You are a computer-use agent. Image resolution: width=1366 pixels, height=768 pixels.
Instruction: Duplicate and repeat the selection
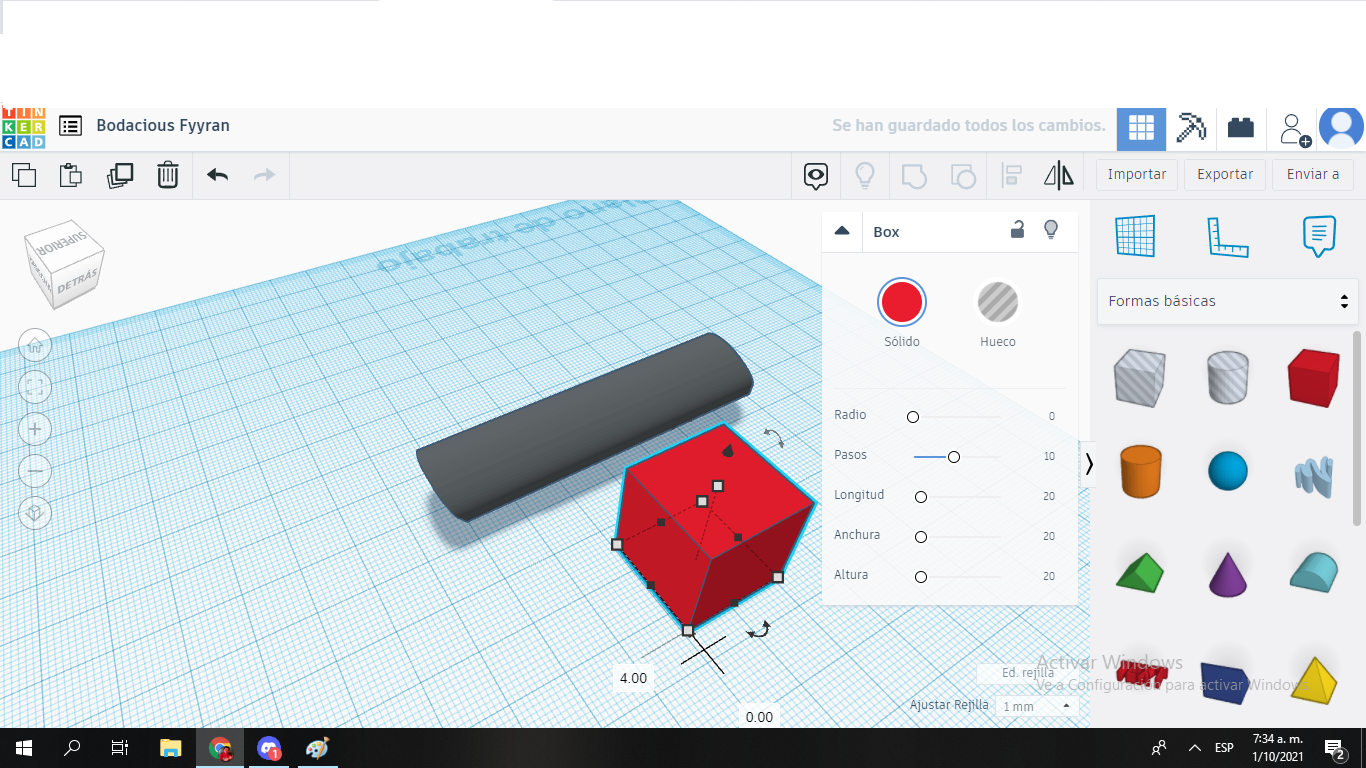120,175
